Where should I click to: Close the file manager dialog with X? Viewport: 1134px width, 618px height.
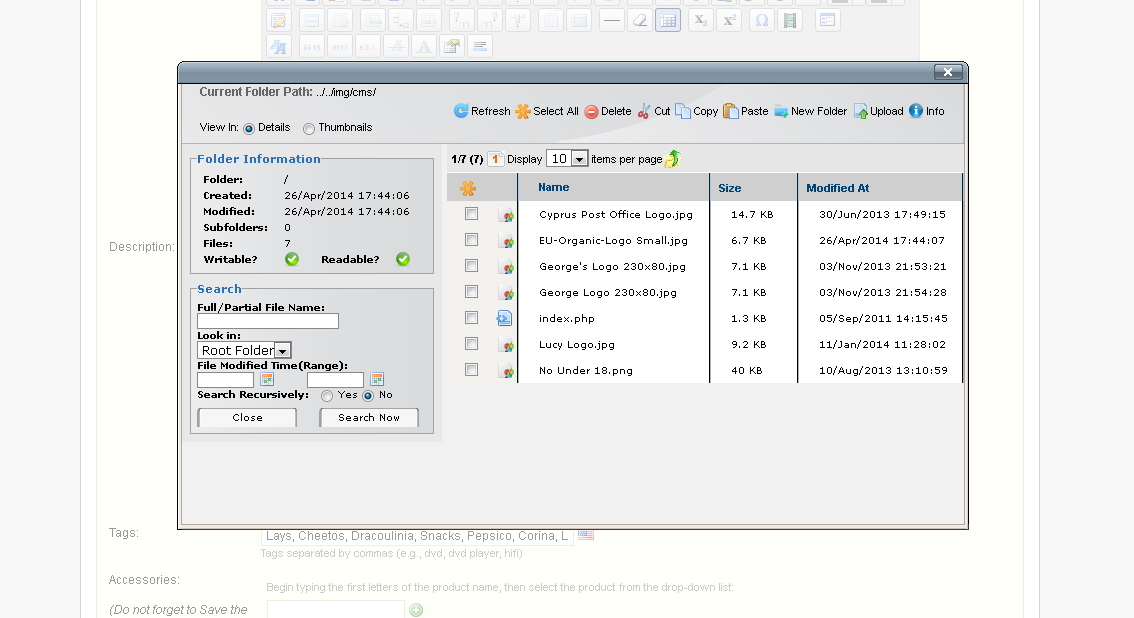[x=947, y=72]
